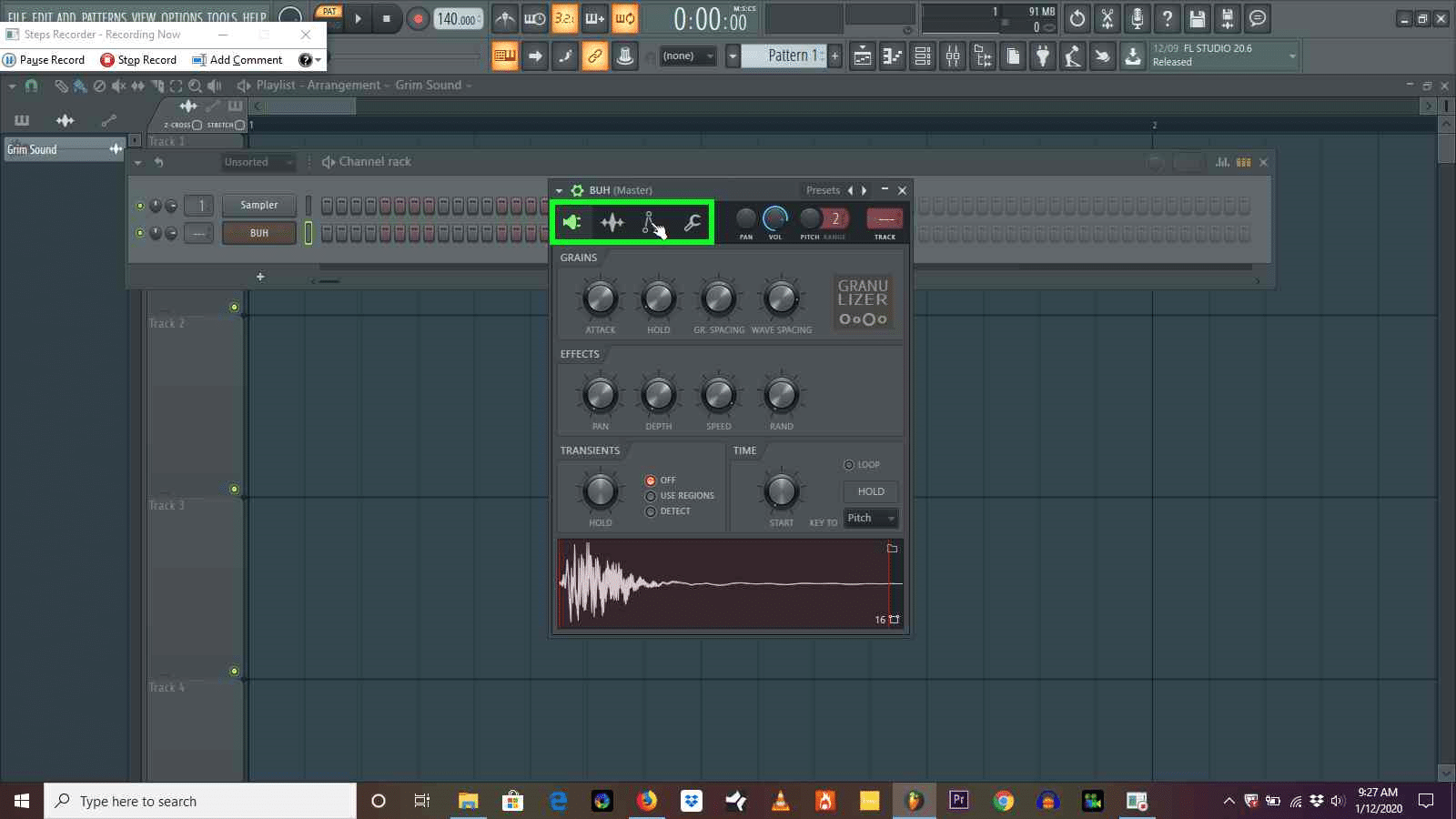The height and width of the screenshot is (819, 1456).
Task: Enable the LOOP option in Time section
Action: [849, 465]
